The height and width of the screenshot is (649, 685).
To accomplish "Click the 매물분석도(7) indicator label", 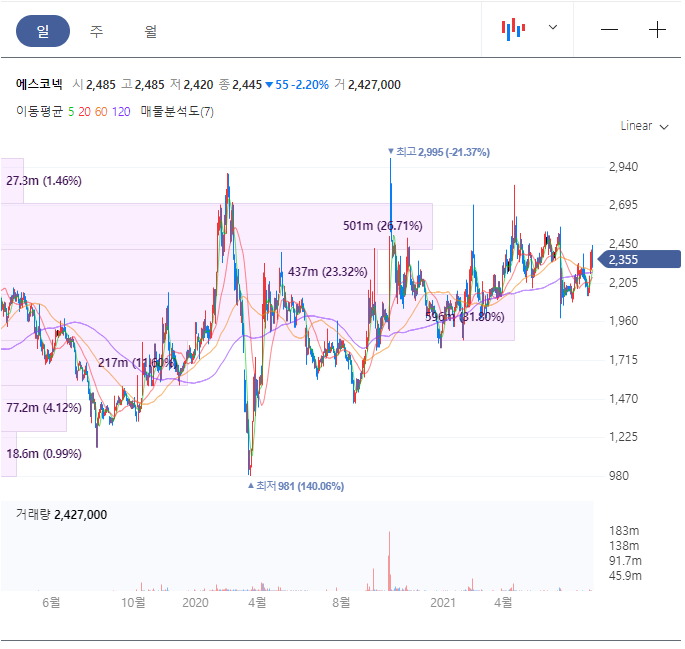I will click(x=177, y=111).
